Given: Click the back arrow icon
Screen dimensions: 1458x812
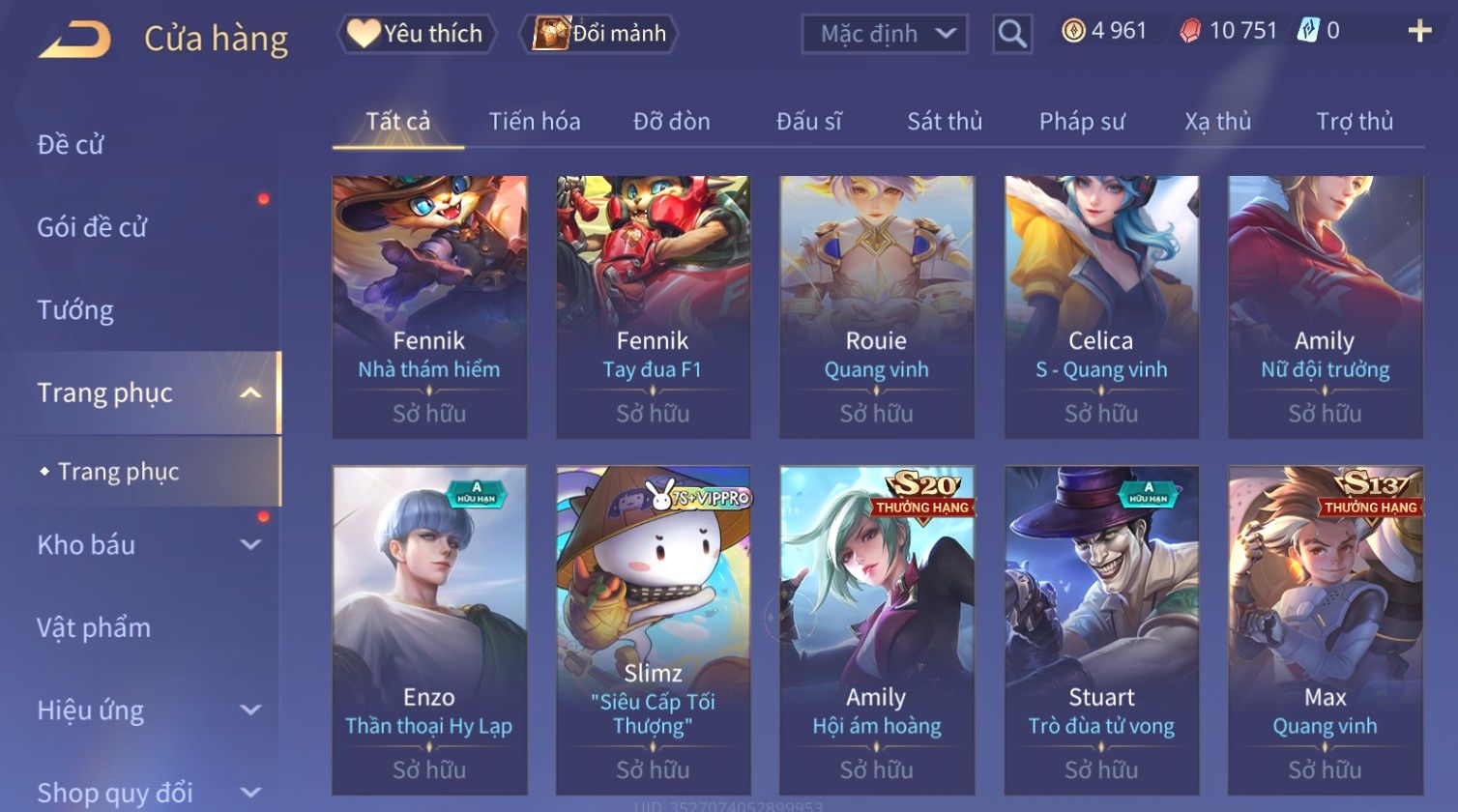Looking at the screenshot, I should point(75,40).
